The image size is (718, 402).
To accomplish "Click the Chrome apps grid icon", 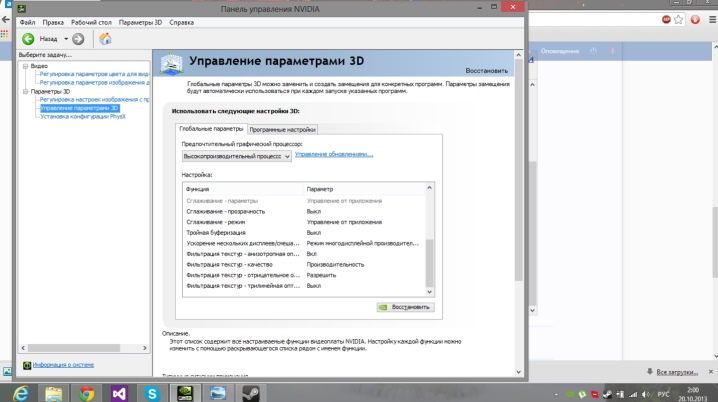I will point(4,34).
